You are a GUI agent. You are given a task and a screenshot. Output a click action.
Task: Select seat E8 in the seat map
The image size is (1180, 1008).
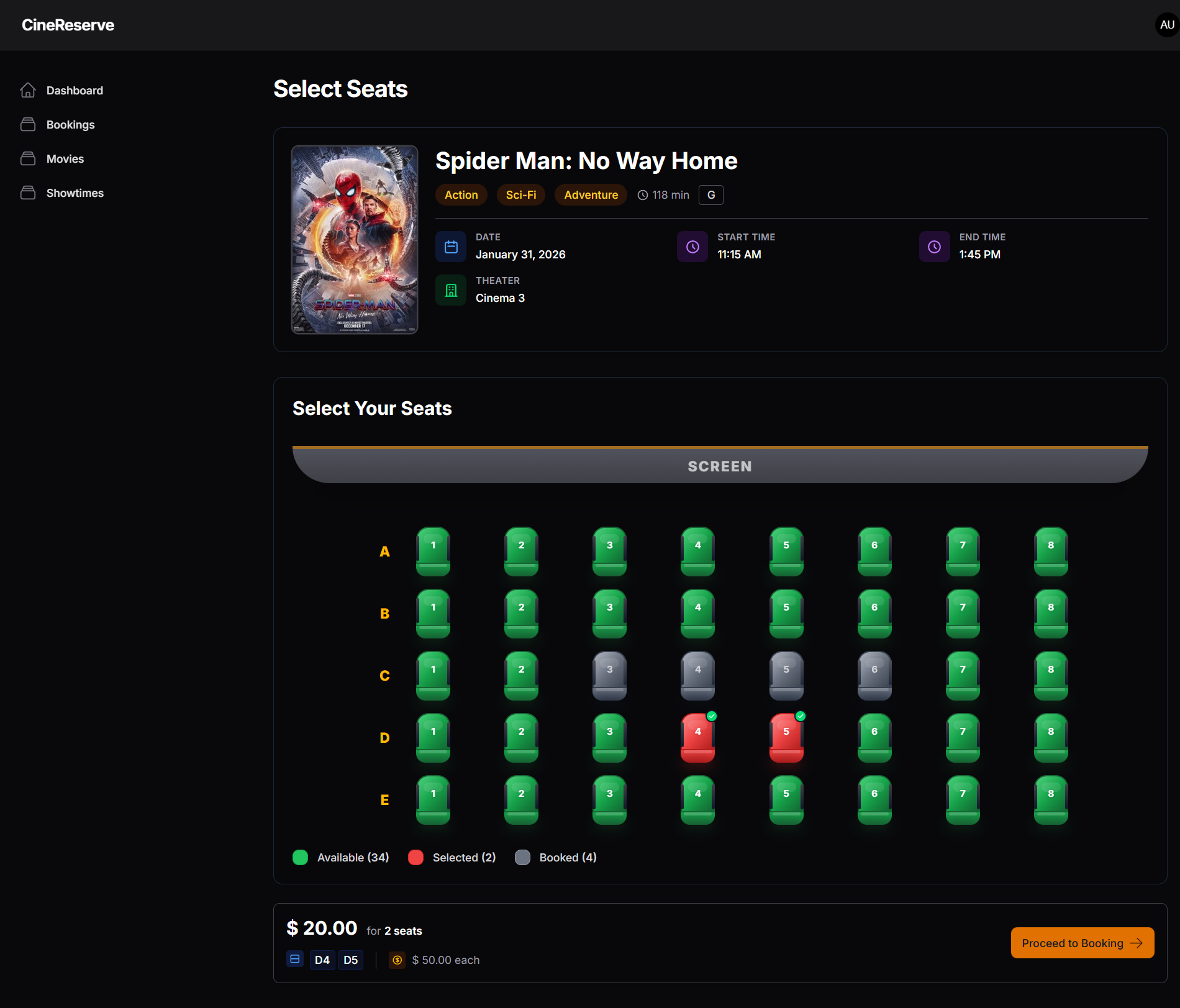(1051, 800)
